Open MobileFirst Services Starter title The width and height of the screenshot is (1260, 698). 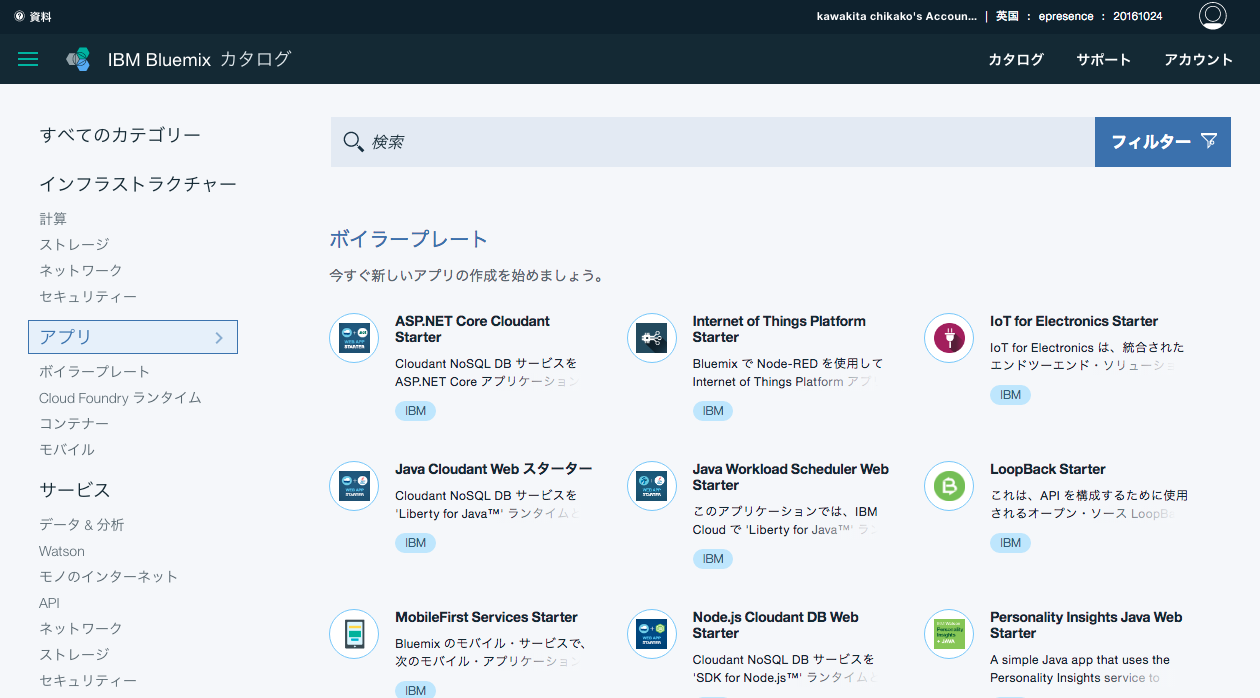[x=486, y=617]
